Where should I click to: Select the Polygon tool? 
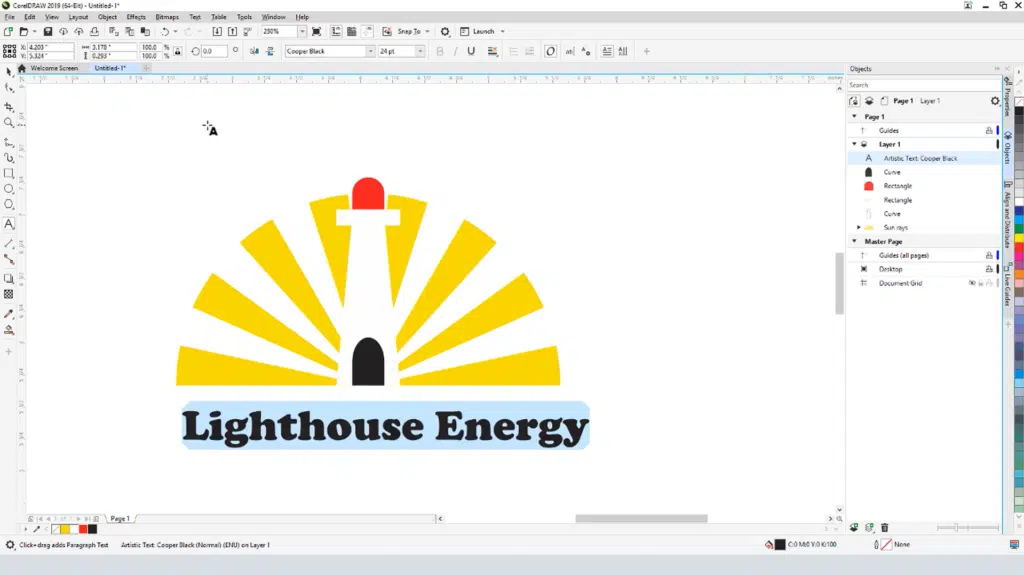coord(8,205)
